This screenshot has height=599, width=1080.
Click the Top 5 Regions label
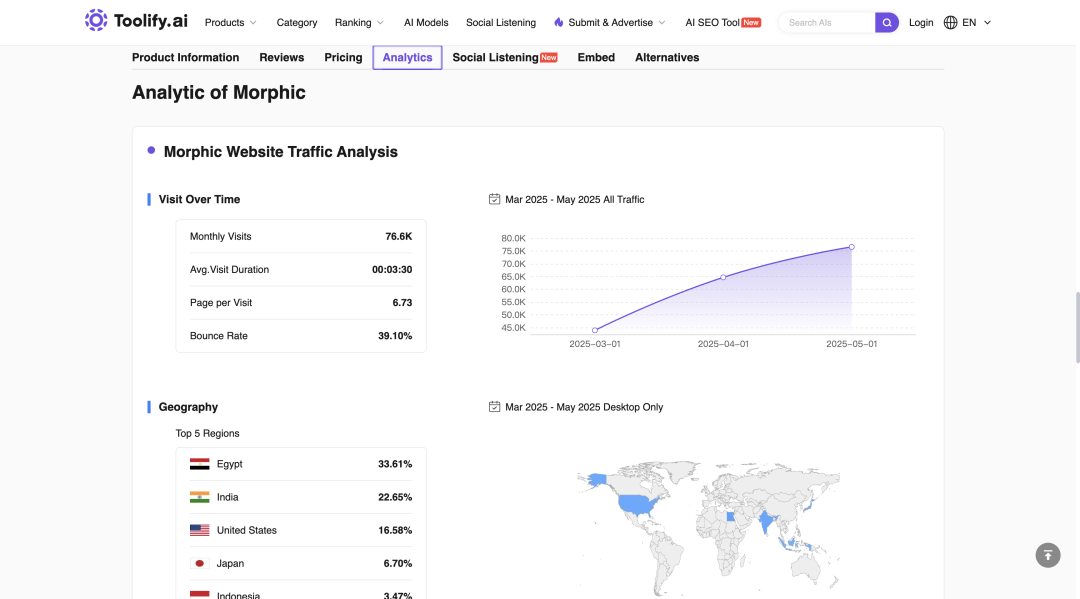pyautogui.click(x=207, y=433)
